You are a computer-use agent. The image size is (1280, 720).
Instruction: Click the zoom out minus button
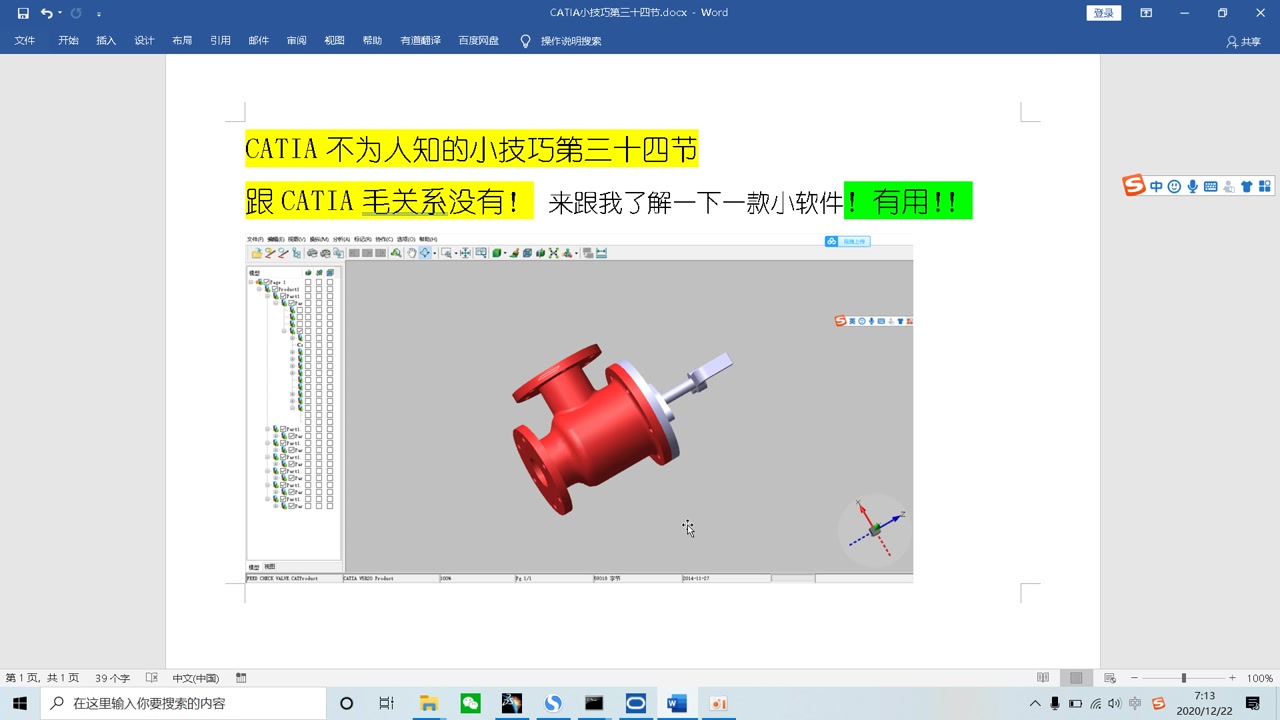tap(1134, 678)
